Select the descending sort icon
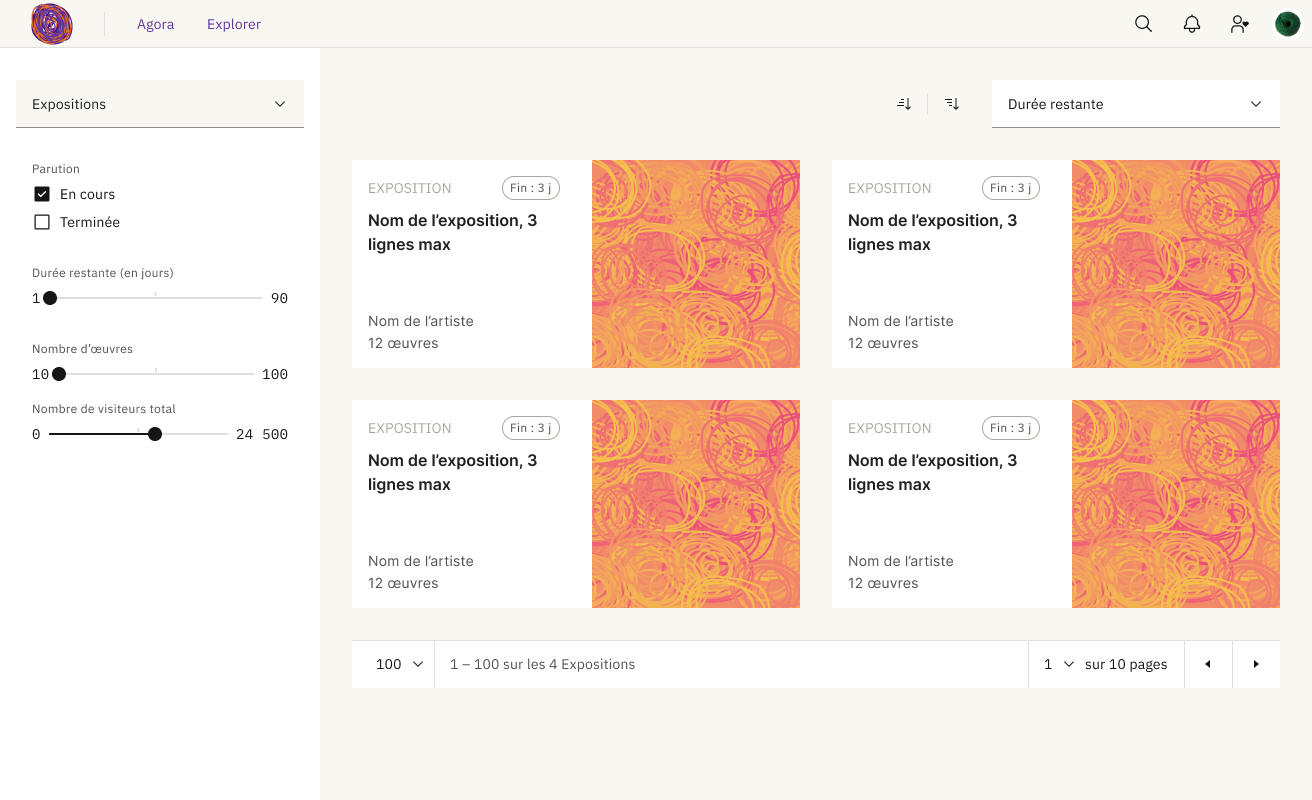This screenshot has height=800, width=1312. [x=952, y=103]
